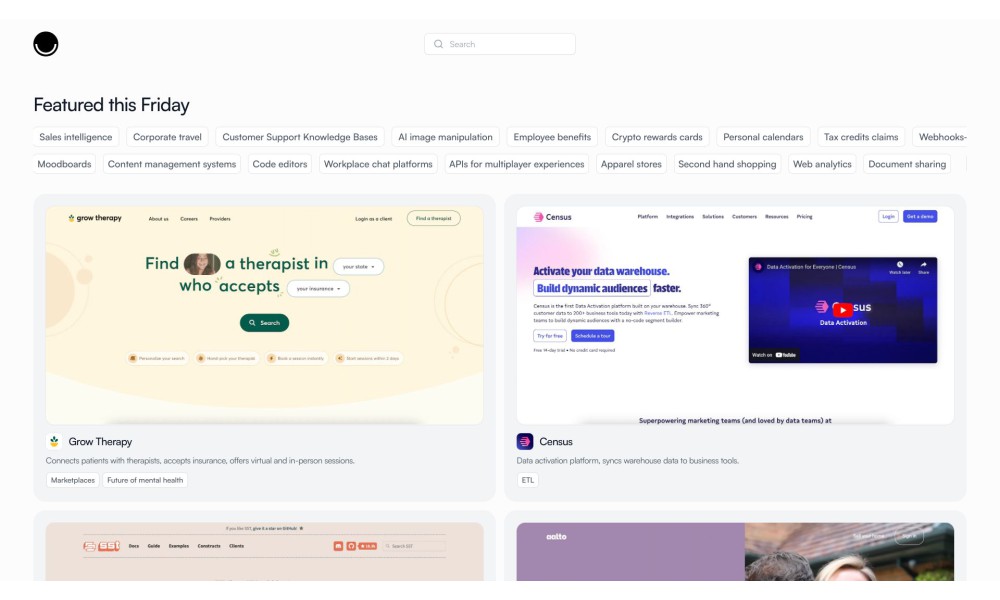Open the Grow Therapy website thumbnail

click(265, 315)
